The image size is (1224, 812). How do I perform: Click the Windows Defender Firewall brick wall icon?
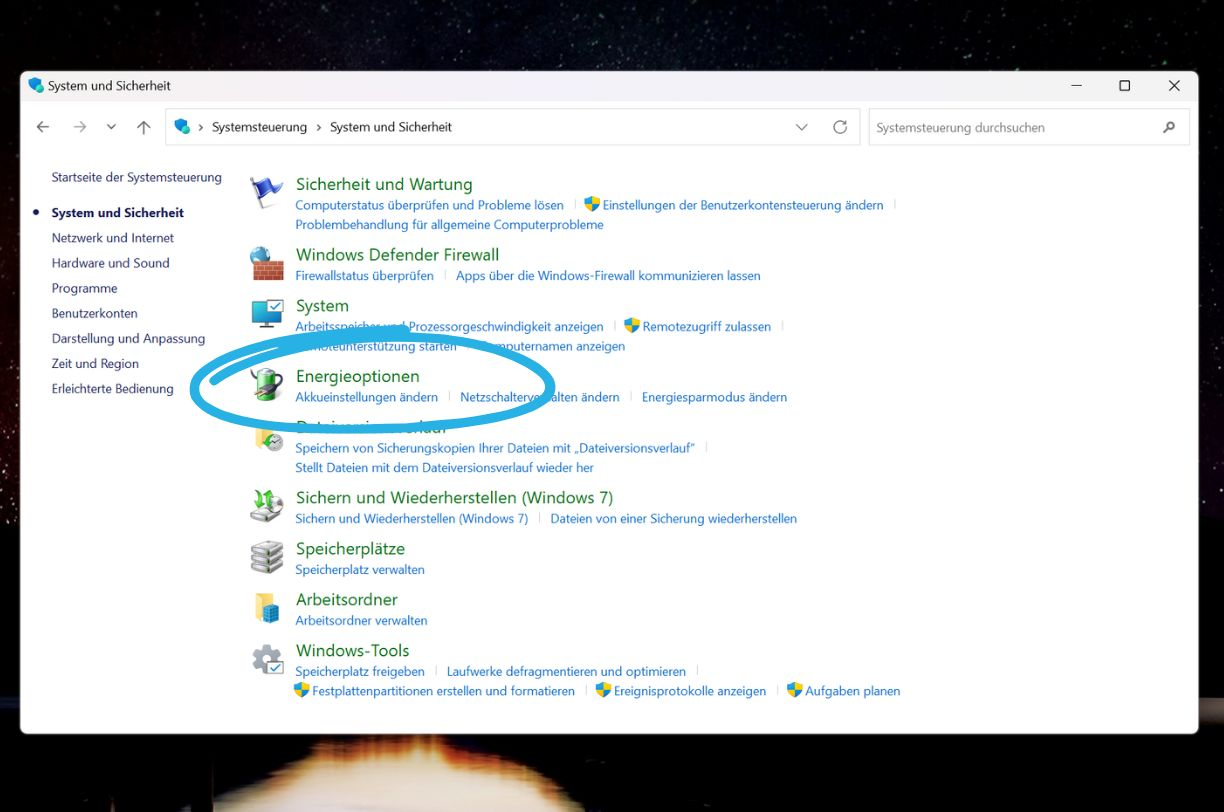pos(267,263)
